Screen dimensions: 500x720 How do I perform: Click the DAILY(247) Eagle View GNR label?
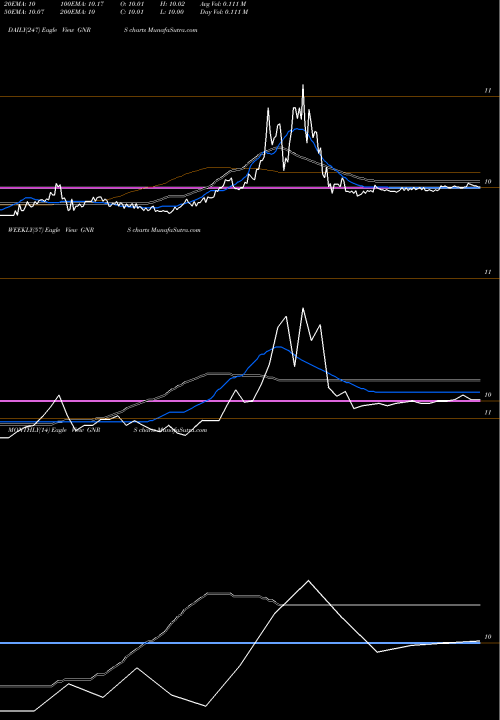coord(50,30)
